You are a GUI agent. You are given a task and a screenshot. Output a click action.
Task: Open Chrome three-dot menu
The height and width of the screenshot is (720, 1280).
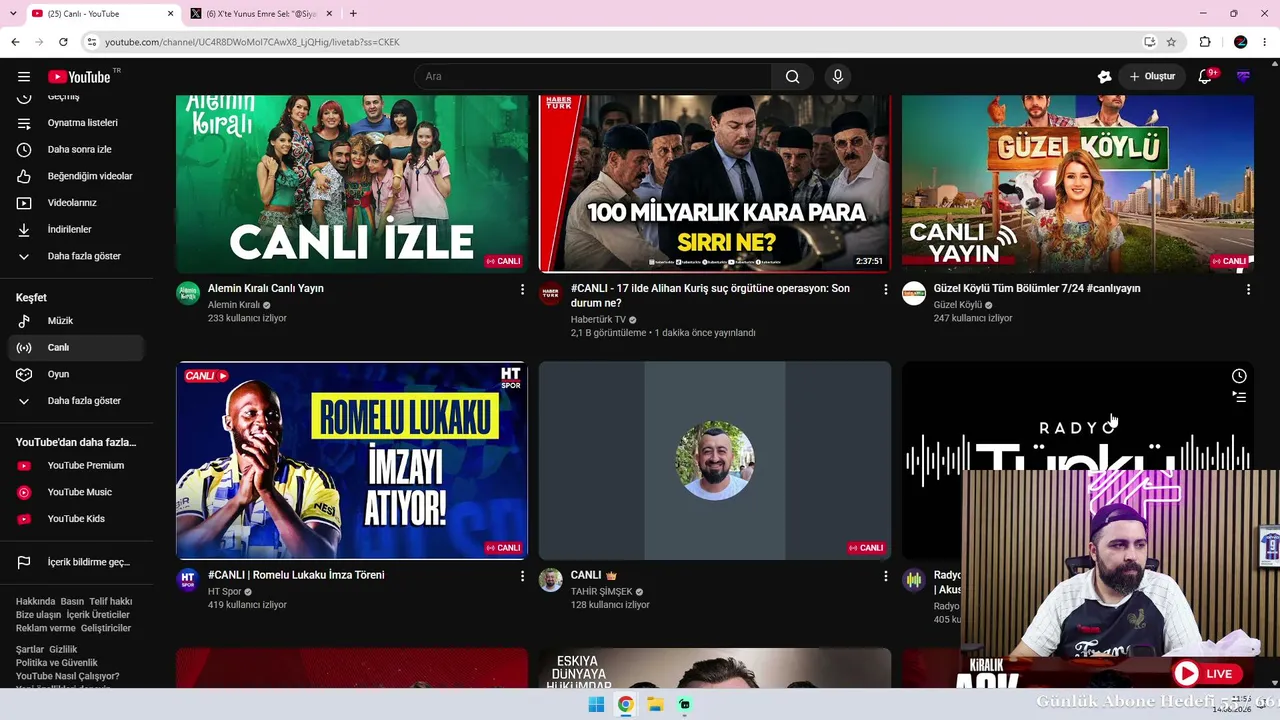point(1265,42)
